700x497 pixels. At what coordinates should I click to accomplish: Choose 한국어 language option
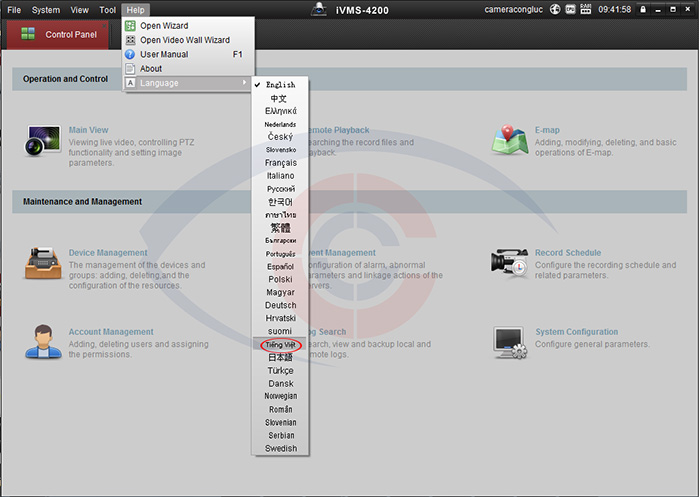coord(280,202)
